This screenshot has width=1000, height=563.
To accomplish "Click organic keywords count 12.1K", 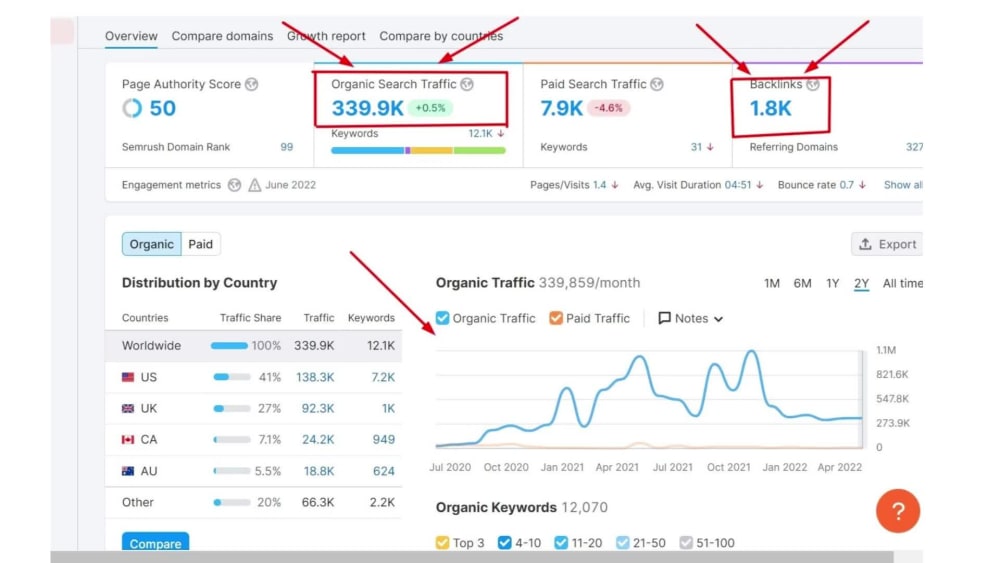I will click(480, 133).
